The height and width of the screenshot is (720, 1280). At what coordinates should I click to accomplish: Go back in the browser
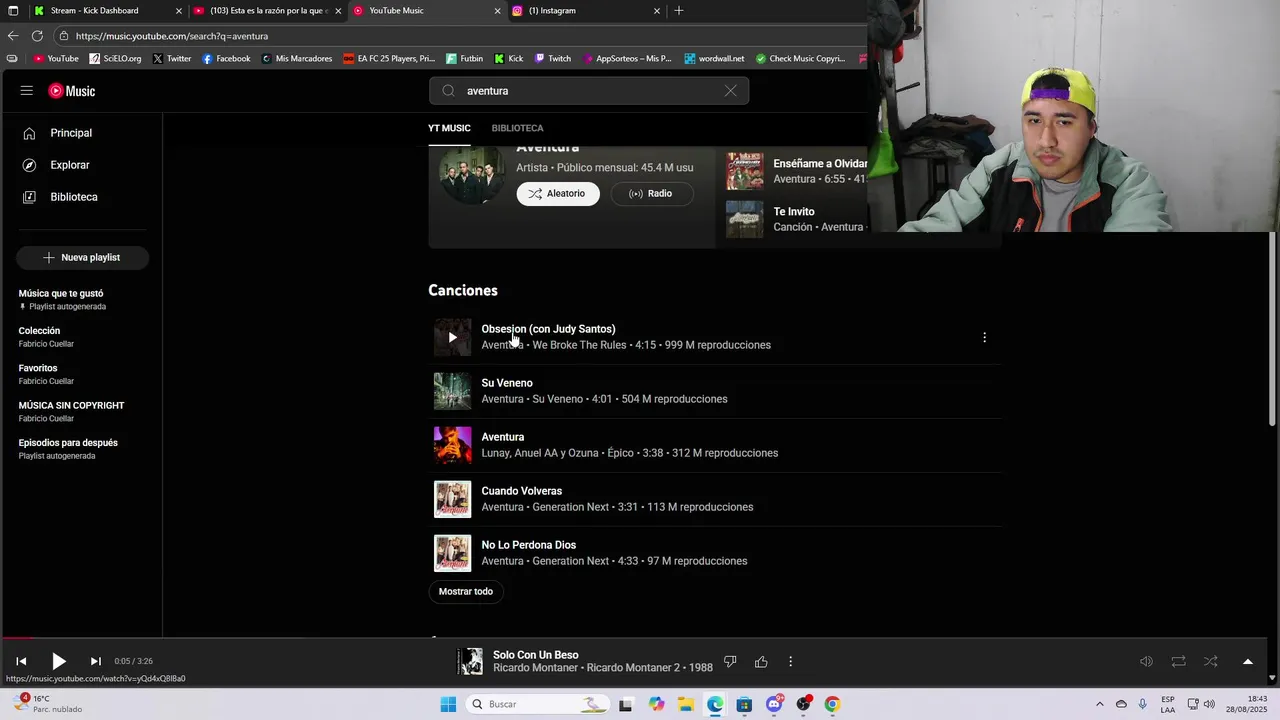pos(13,36)
